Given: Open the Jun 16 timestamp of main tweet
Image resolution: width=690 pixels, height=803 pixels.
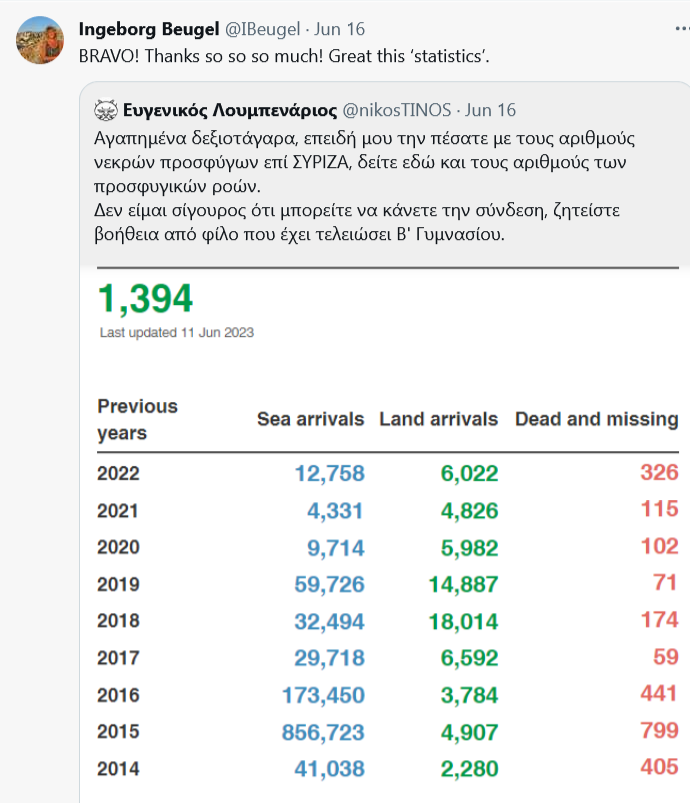Looking at the screenshot, I should [339, 29].
